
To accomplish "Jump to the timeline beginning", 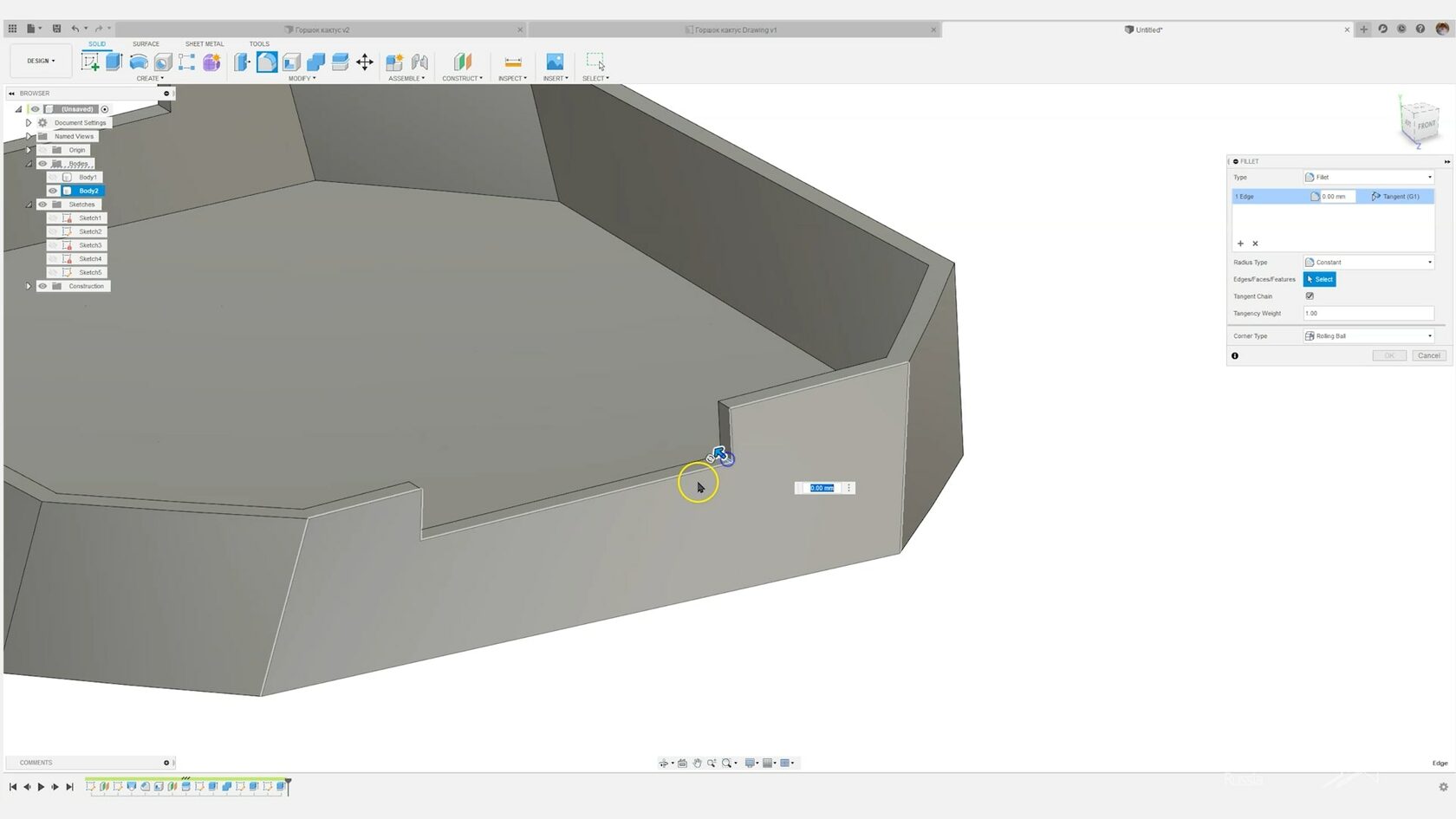I will tap(13, 787).
